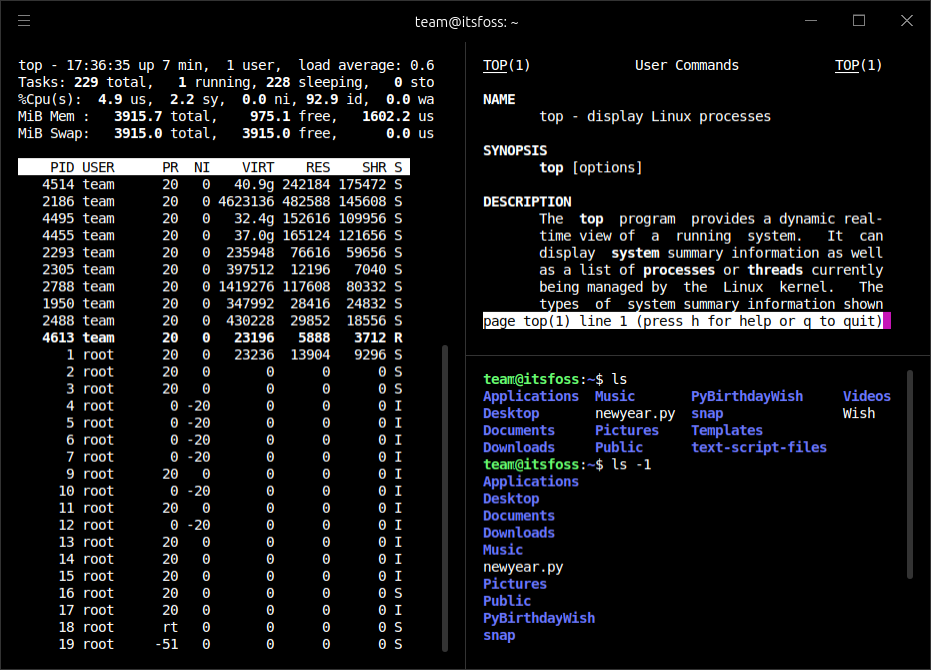Click the MiB Swap summary line
Image resolution: width=931 pixels, height=670 pixels.
(x=226, y=134)
